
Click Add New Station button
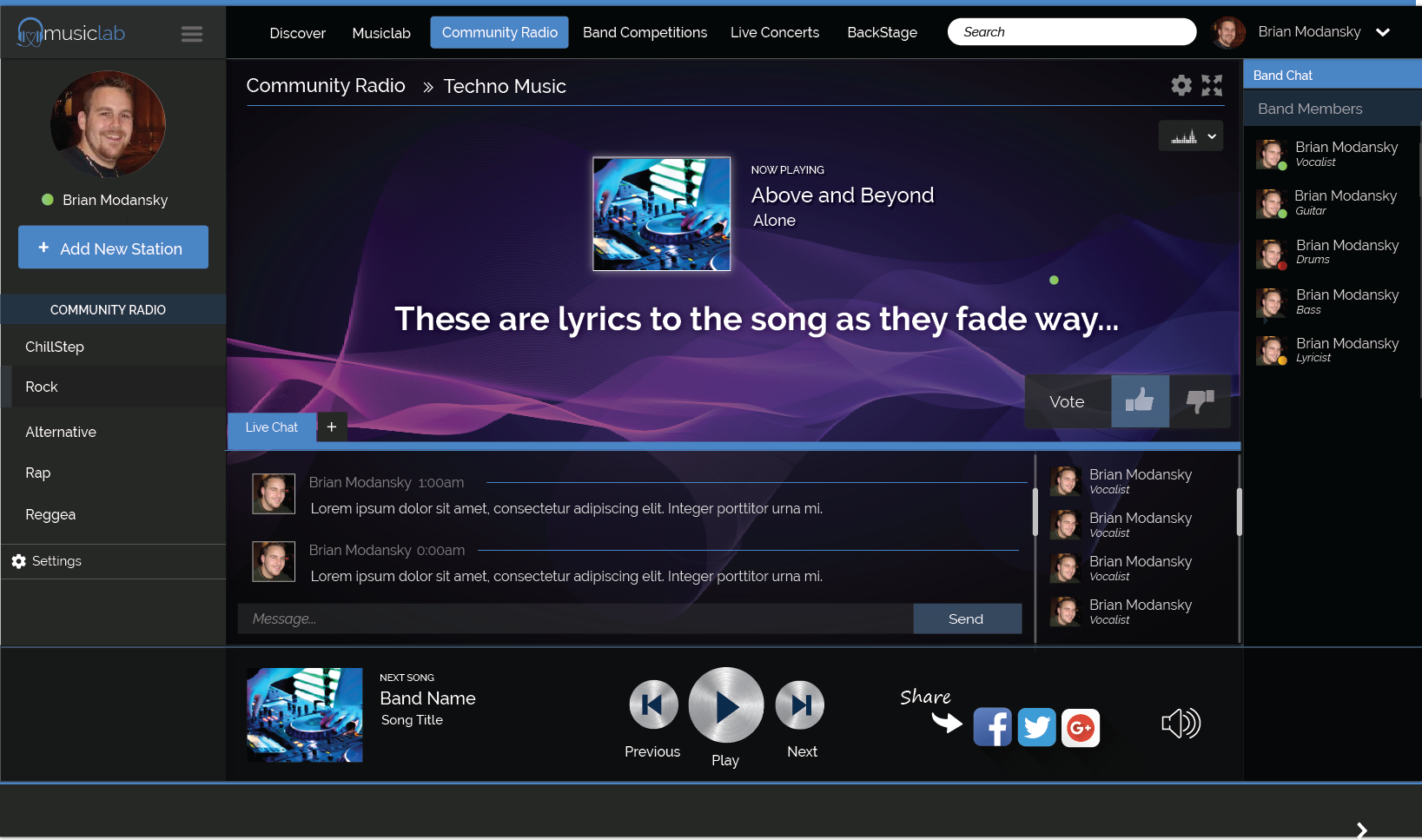point(113,248)
